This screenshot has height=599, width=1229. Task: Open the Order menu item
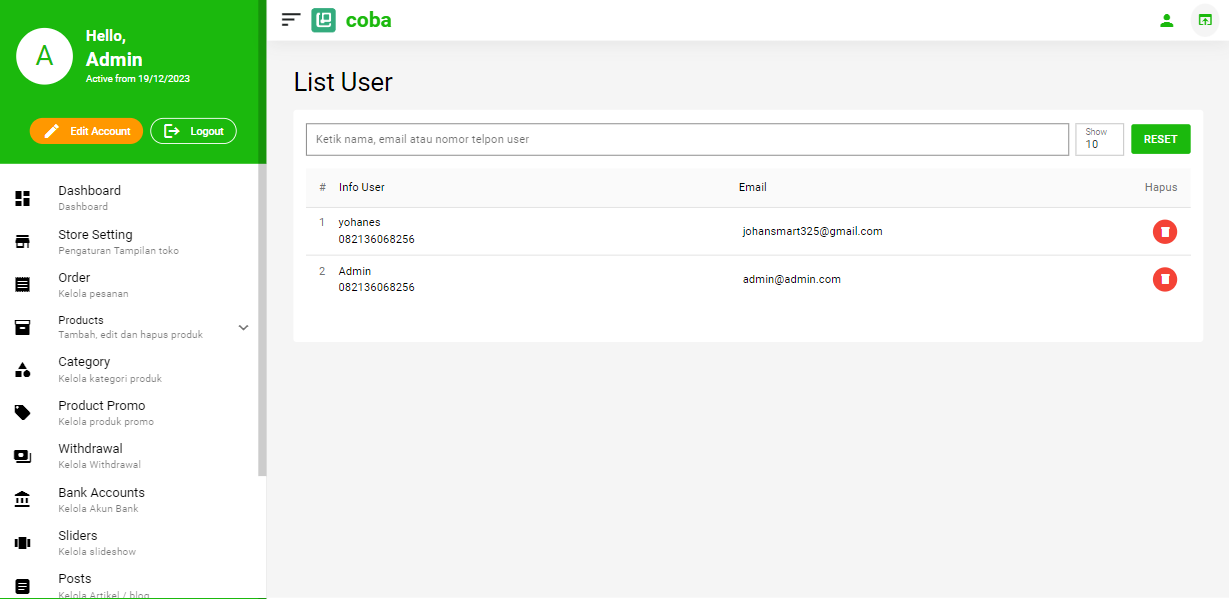click(x=74, y=278)
